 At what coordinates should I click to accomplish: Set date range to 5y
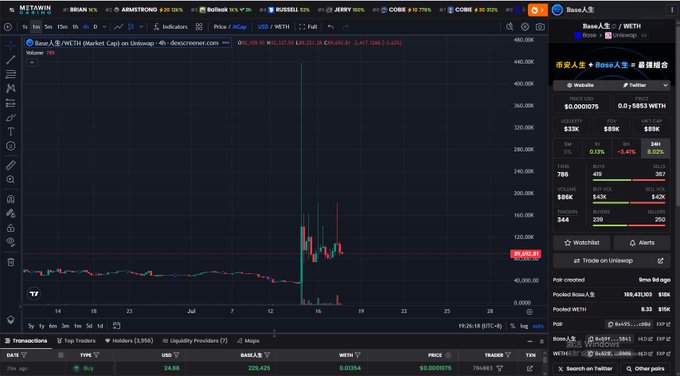pyautogui.click(x=31, y=326)
